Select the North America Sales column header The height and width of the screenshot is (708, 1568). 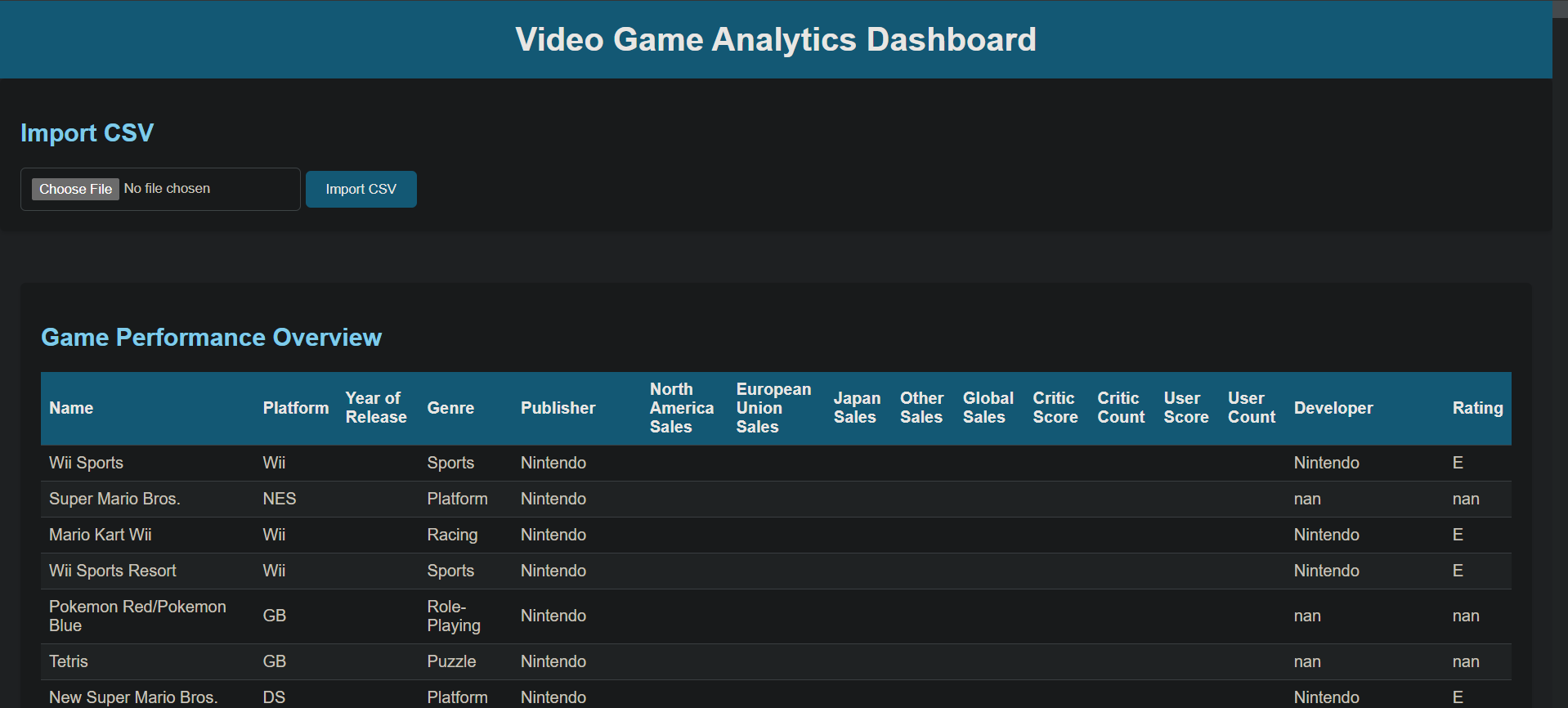(682, 408)
